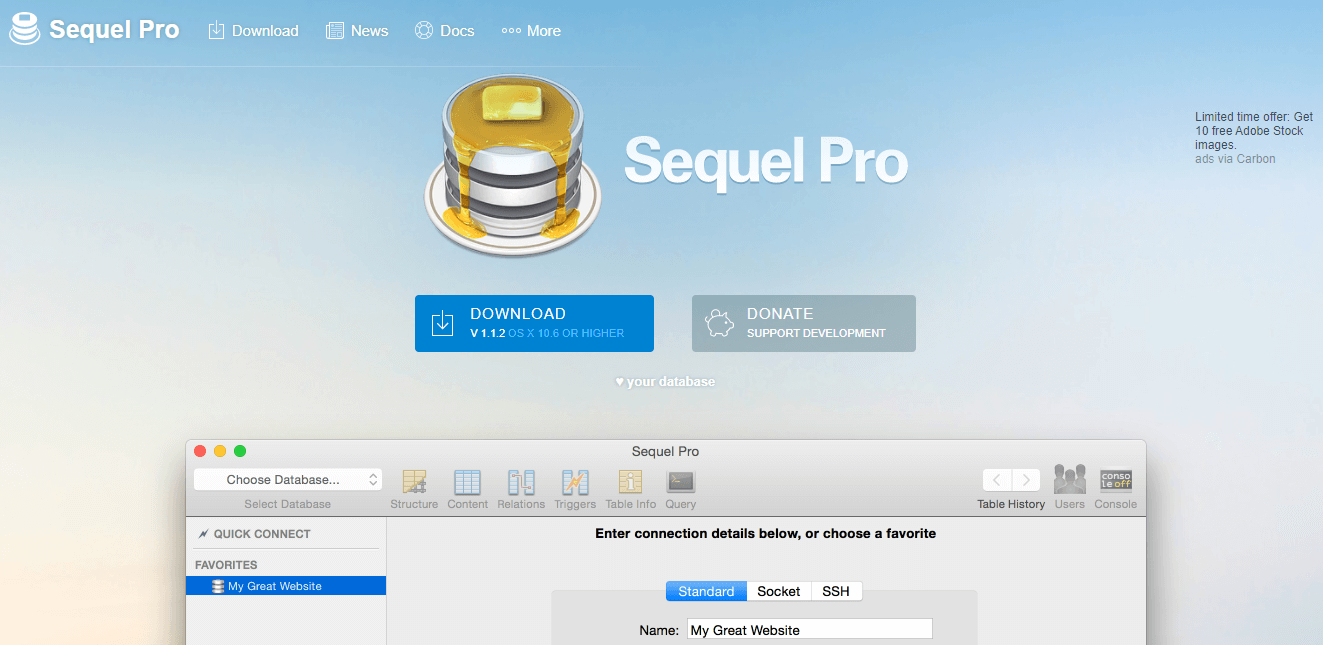
Task: Select the Table Info toolbar icon
Action: click(x=630, y=490)
